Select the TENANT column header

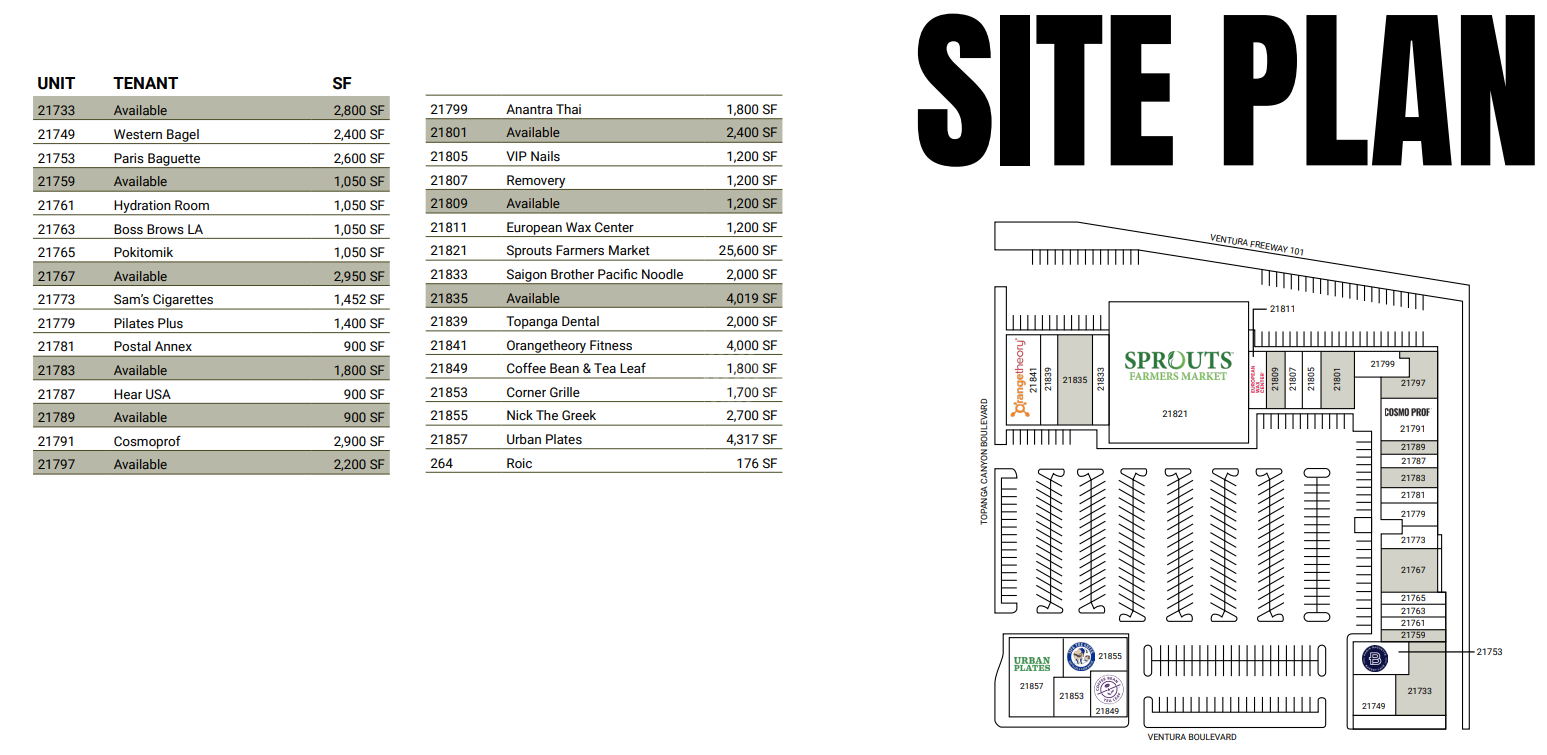pyautogui.click(x=146, y=83)
